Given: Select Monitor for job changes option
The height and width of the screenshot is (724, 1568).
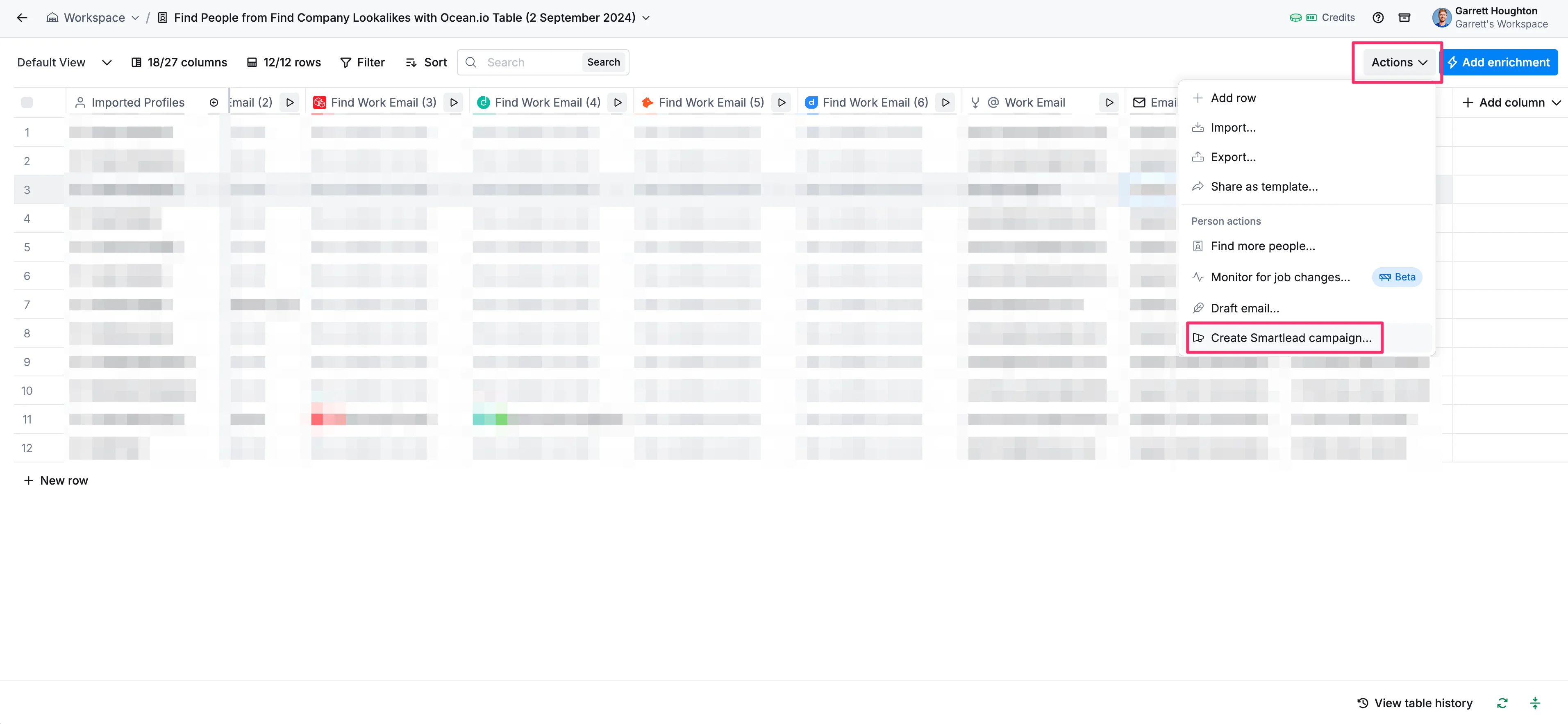Looking at the screenshot, I should point(1279,277).
